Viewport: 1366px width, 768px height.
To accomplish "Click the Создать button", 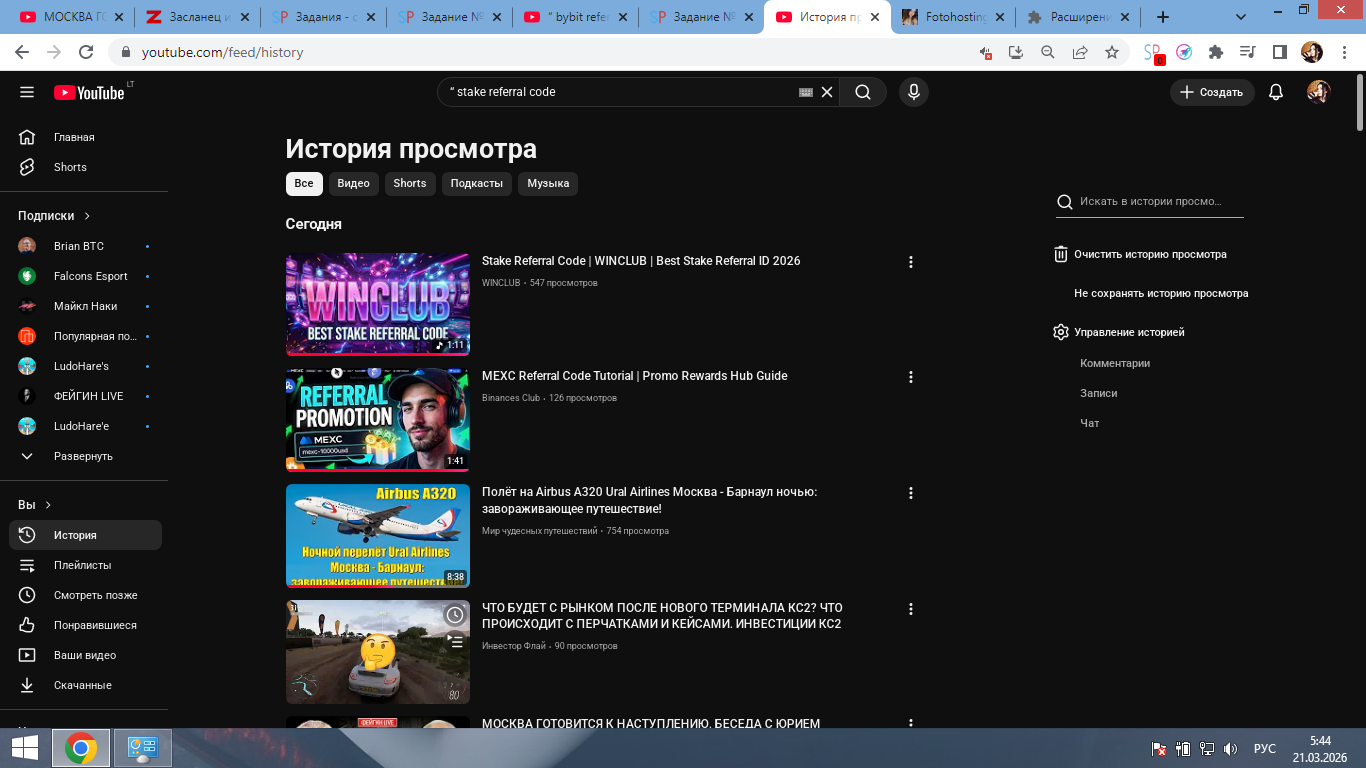I will click(x=1212, y=92).
